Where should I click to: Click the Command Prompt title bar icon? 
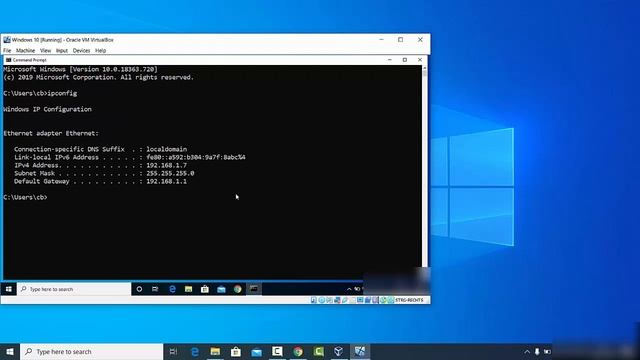coord(9,60)
